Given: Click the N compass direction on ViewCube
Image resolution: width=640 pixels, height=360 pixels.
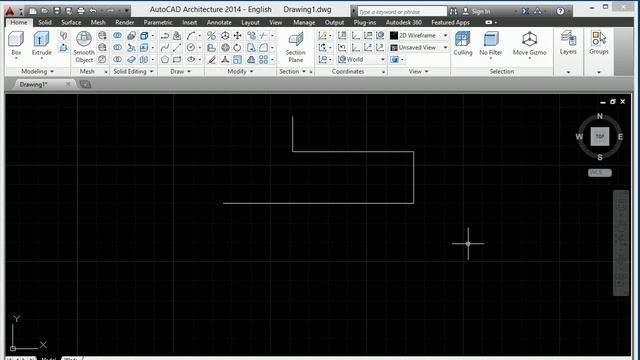Looking at the screenshot, I should point(600,116).
